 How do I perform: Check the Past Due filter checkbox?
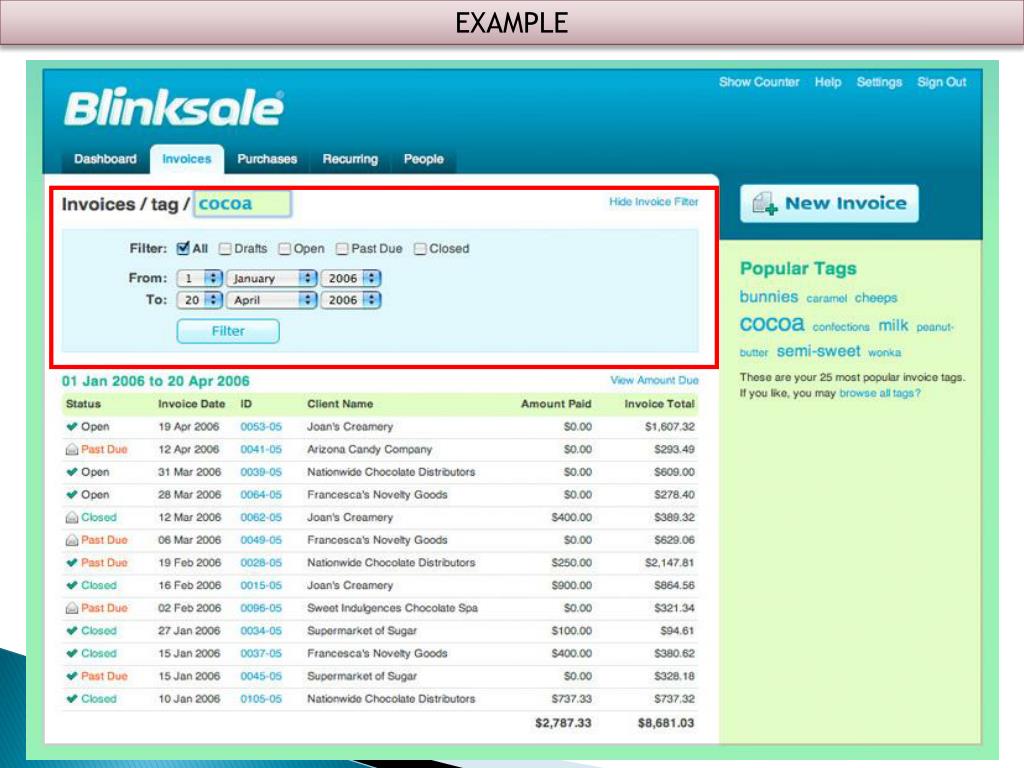pyautogui.click(x=342, y=249)
